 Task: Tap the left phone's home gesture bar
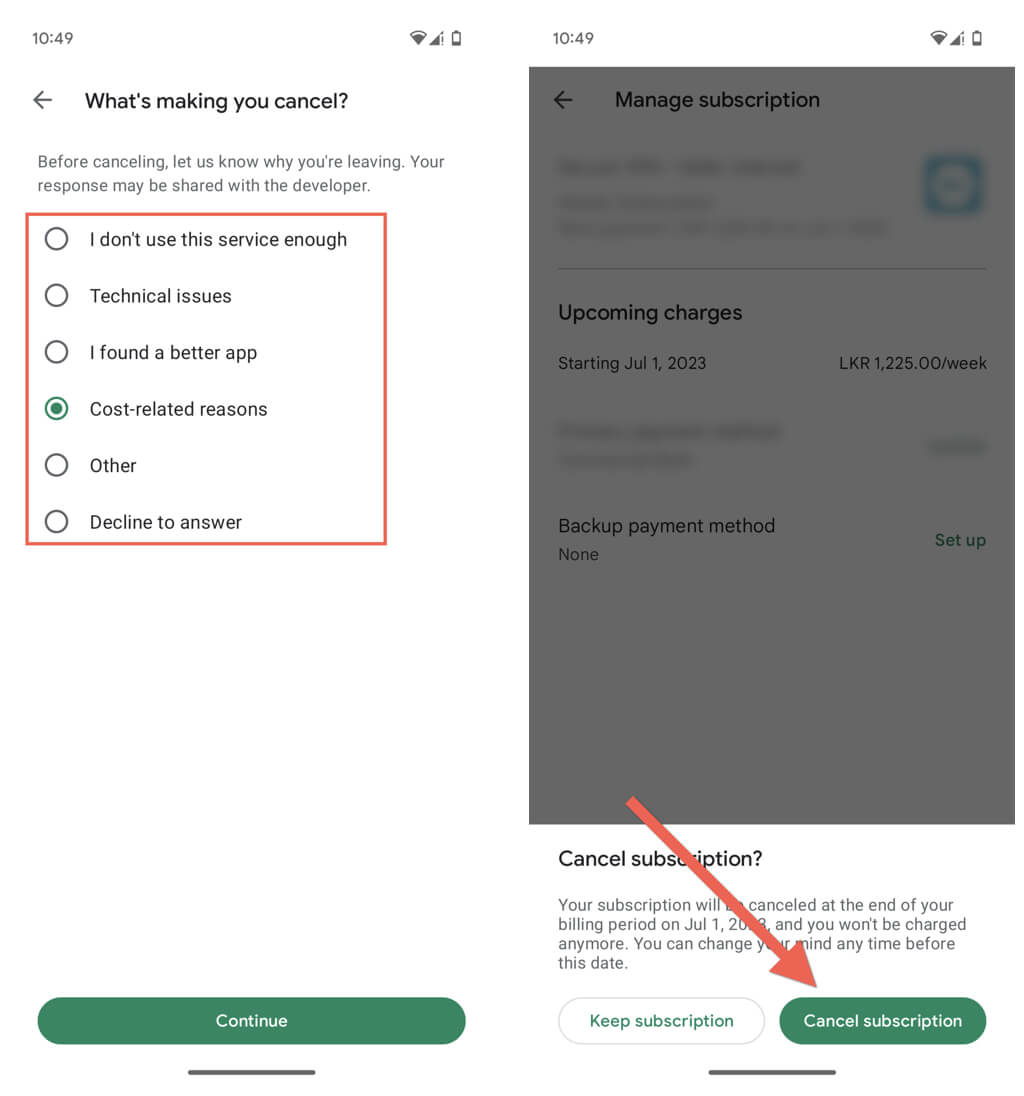point(252,1072)
